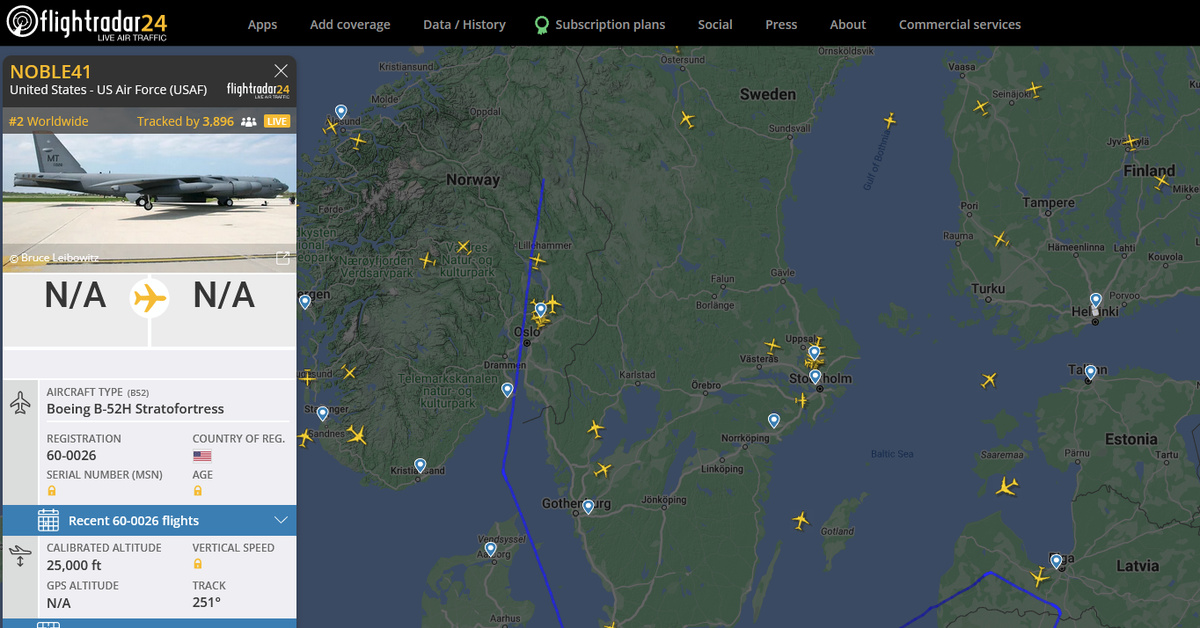Select Helsinki airport pin
The image size is (1200, 628).
coord(1096,301)
